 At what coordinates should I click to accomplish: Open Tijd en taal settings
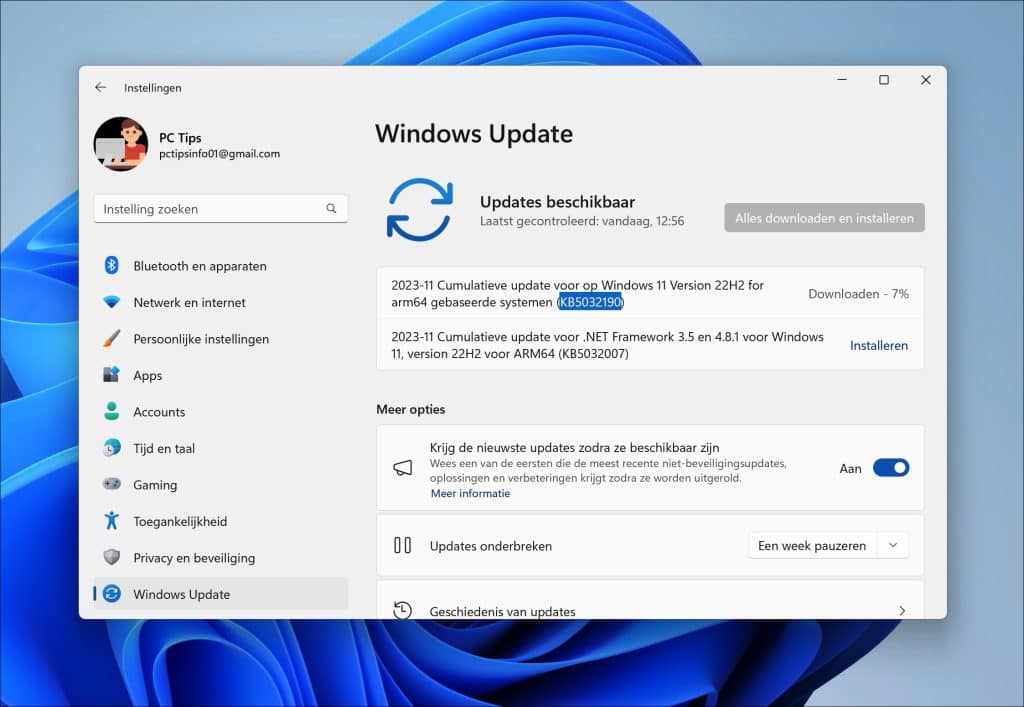pos(221,448)
